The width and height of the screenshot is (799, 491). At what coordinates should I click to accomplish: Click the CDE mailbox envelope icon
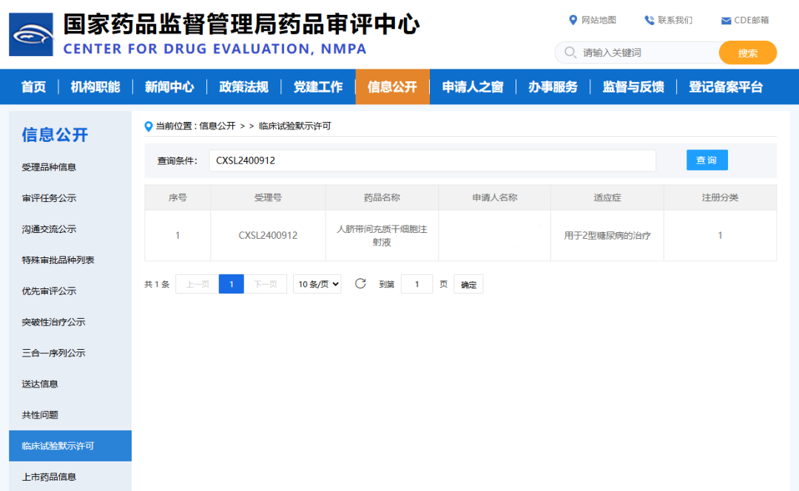click(726, 20)
